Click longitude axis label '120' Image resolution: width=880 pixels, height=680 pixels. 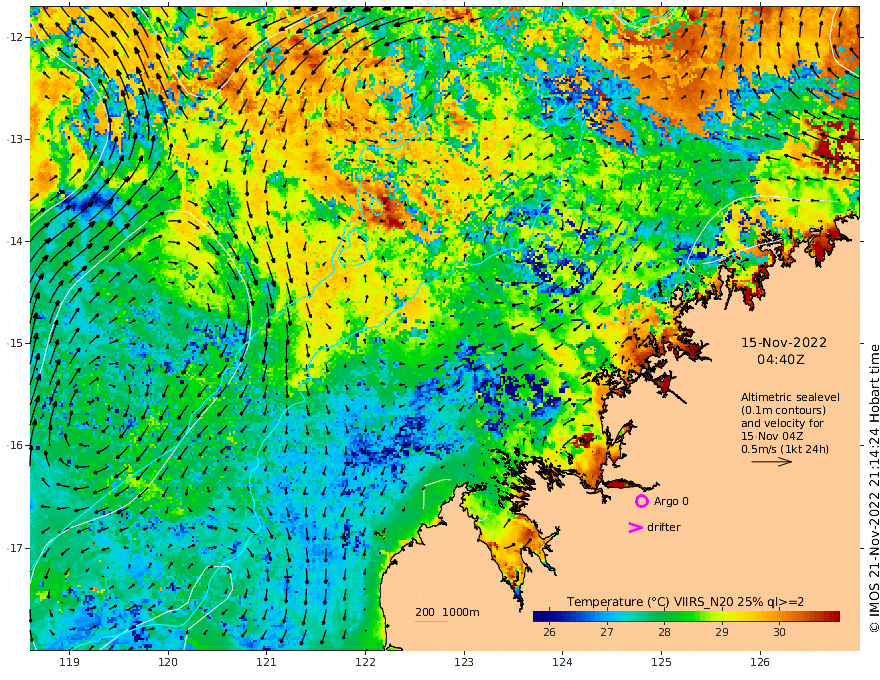pyautogui.click(x=168, y=663)
